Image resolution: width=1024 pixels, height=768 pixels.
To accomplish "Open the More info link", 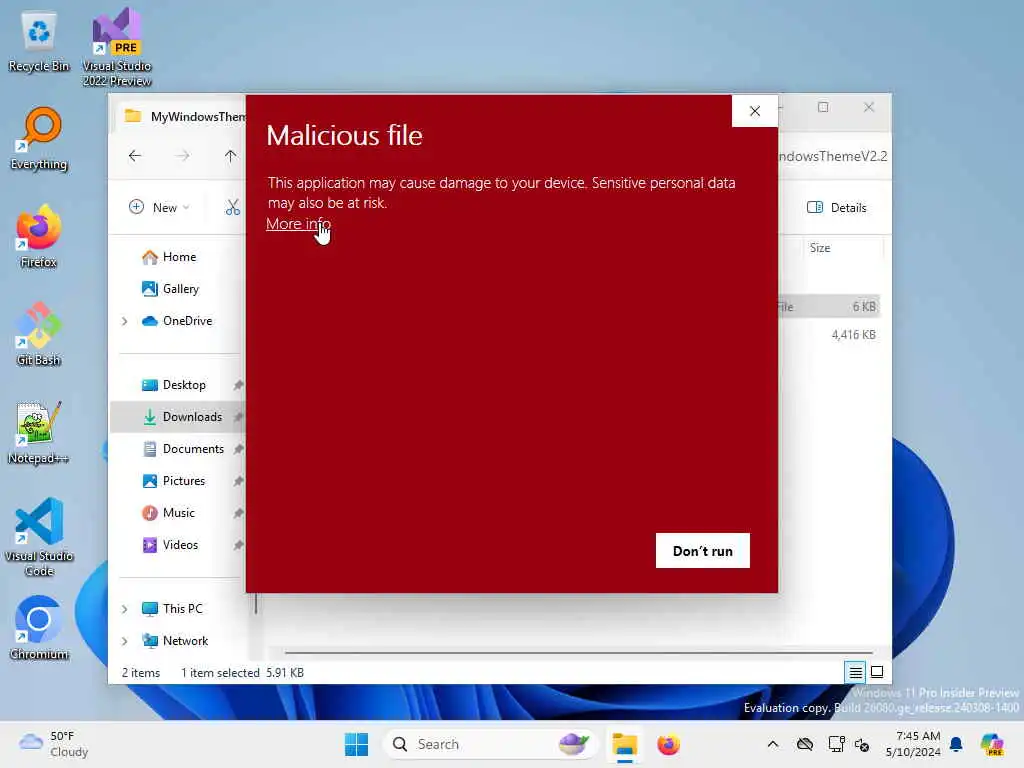I will point(298,223).
